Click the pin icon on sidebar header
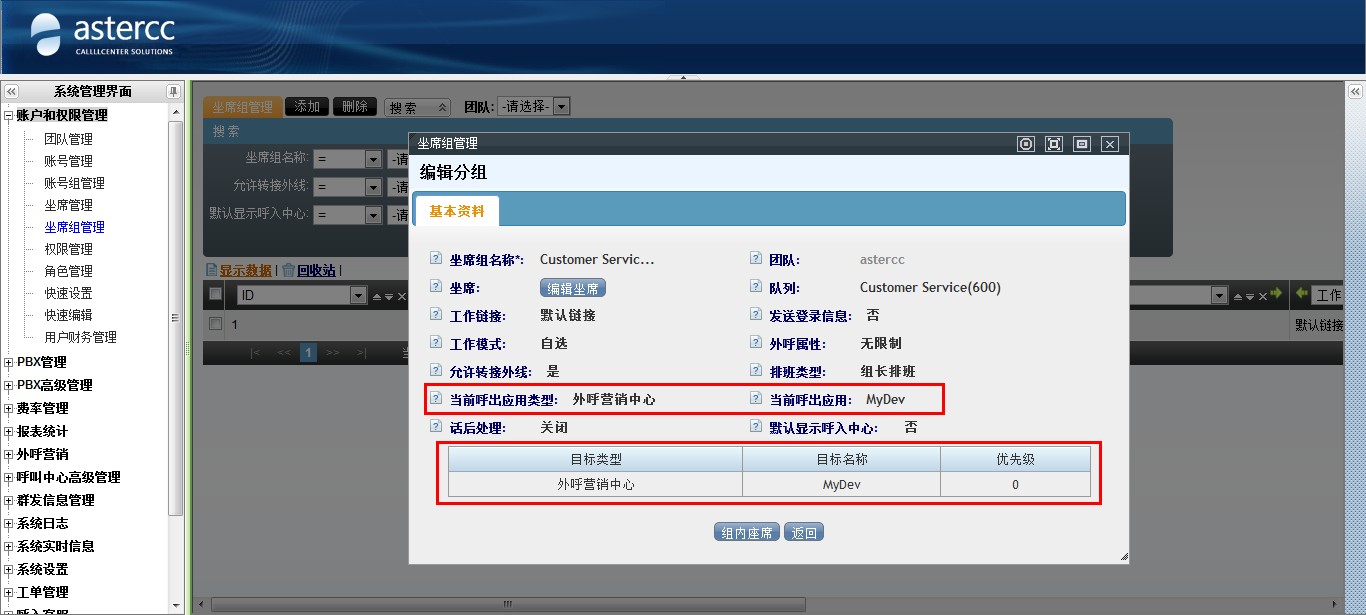The image size is (1366, 615). click(x=173, y=91)
